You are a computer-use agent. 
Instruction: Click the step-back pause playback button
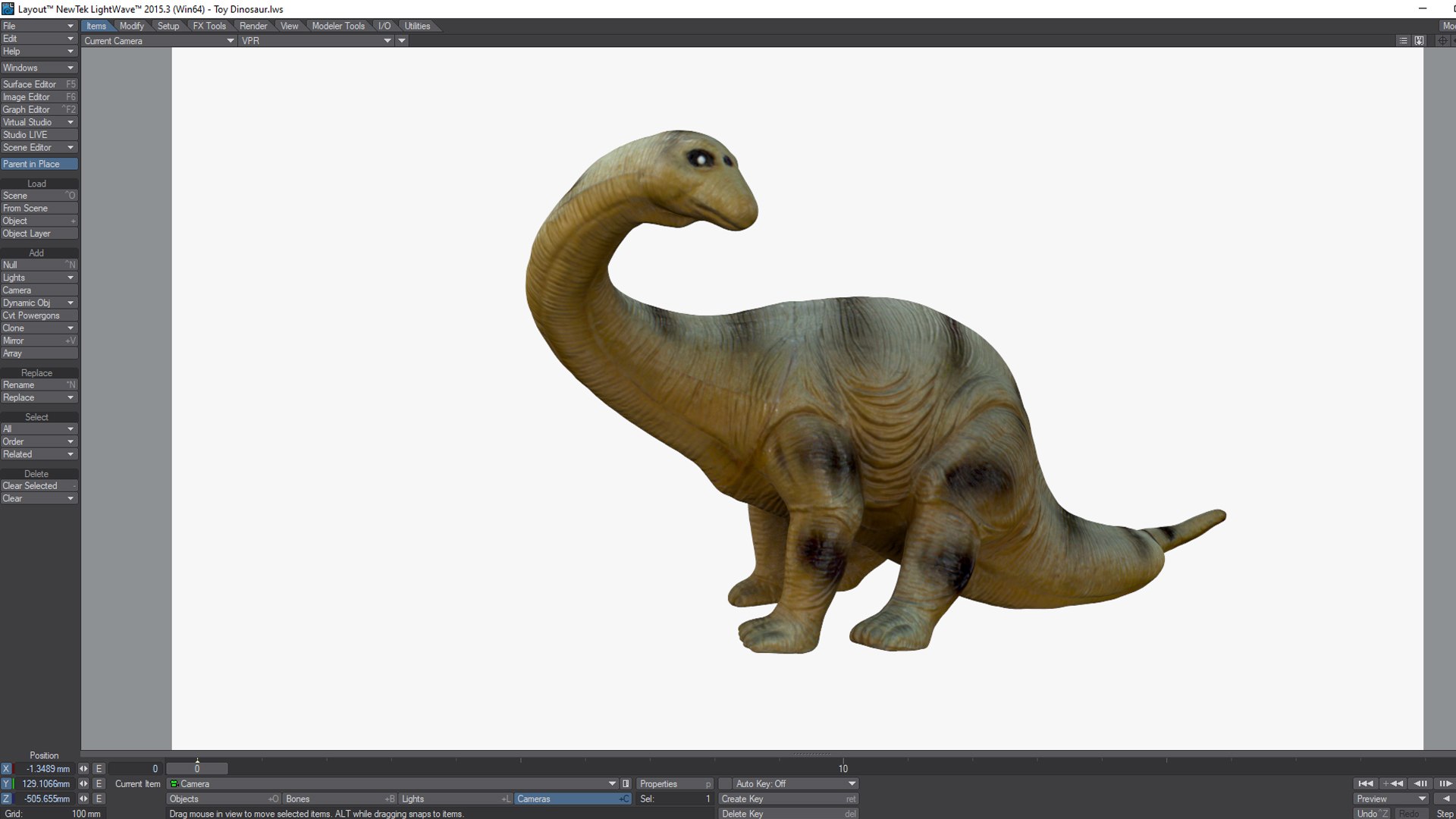pyautogui.click(x=1421, y=783)
